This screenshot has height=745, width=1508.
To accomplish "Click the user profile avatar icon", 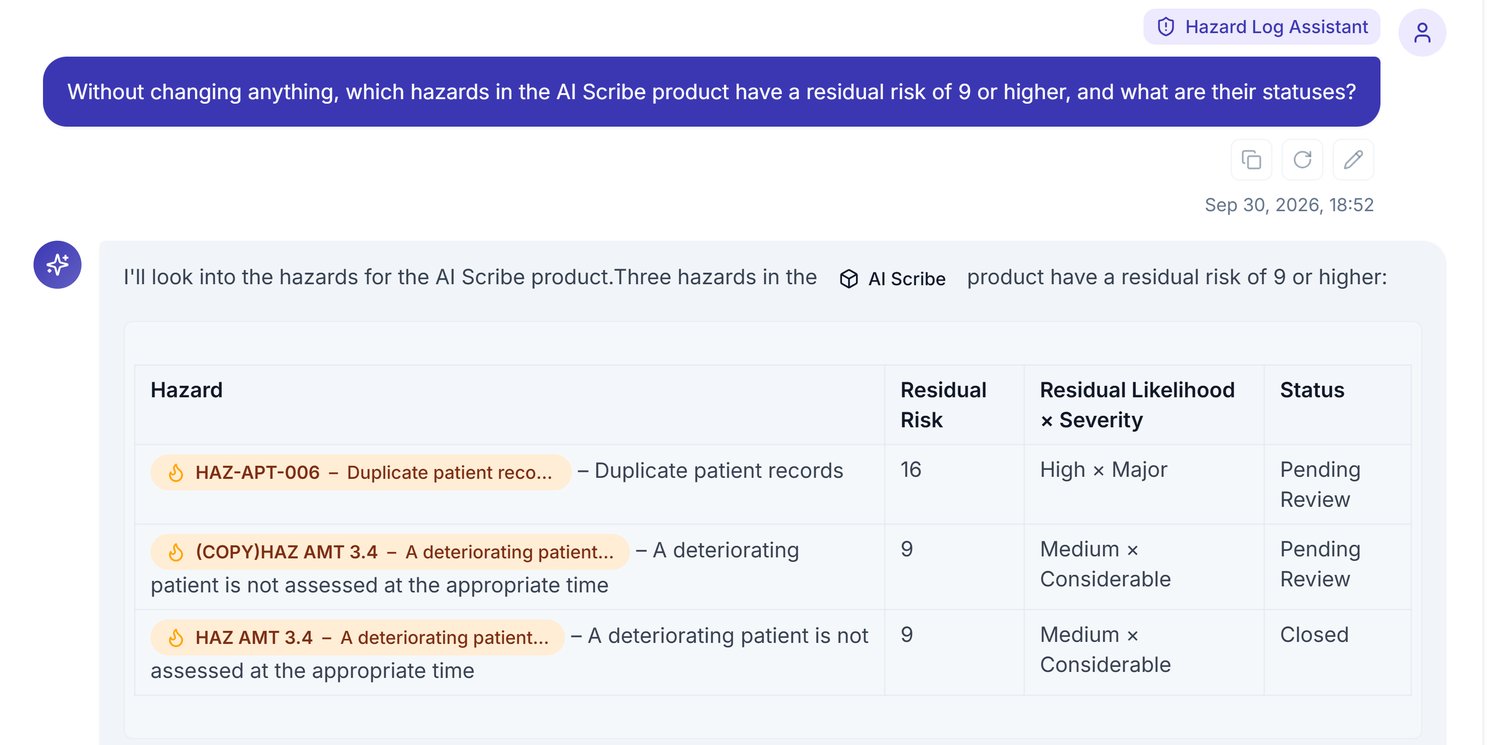I will pyautogui.click(x=1422, y=33).
